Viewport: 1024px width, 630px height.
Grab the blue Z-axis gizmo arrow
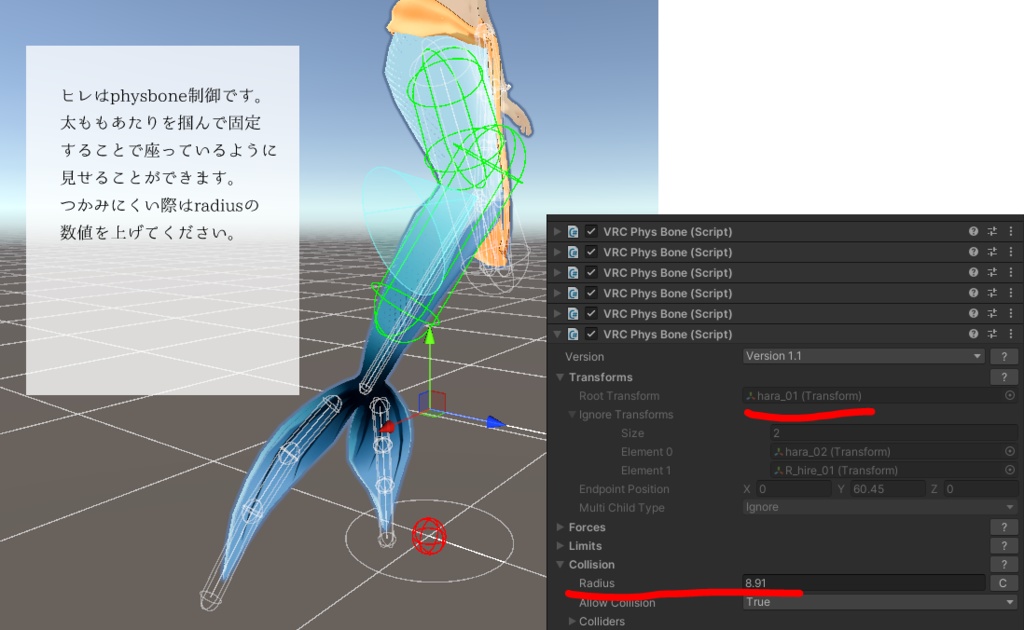point(496,423)
